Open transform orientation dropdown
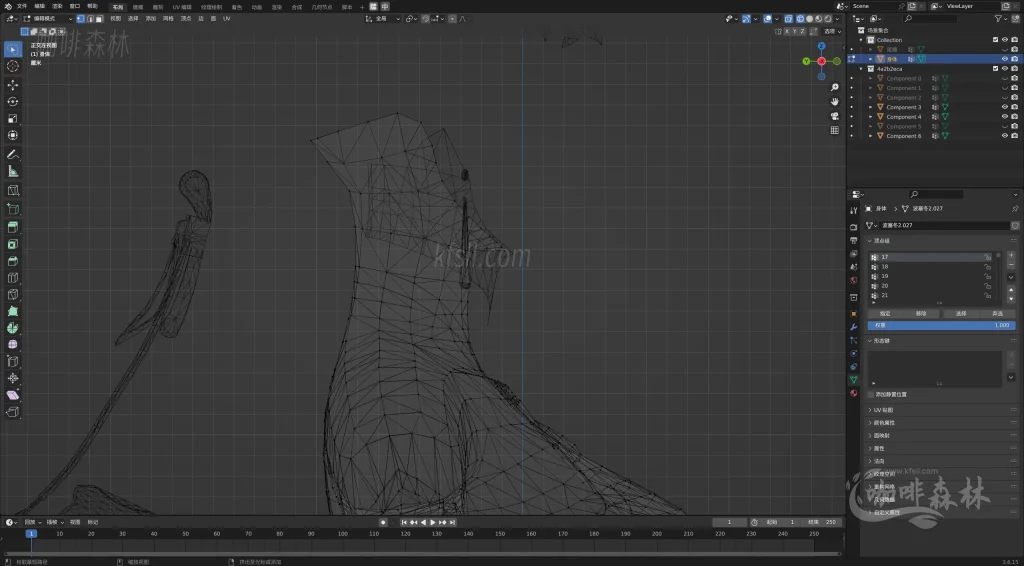 (384, 19)
